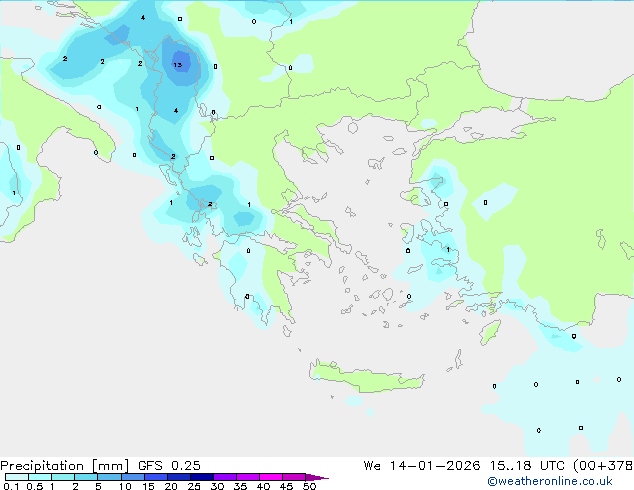The width and height of the screenshot is (634, 490).
Task: Click the '25' legend tick label
Action: tap(194, 486)
